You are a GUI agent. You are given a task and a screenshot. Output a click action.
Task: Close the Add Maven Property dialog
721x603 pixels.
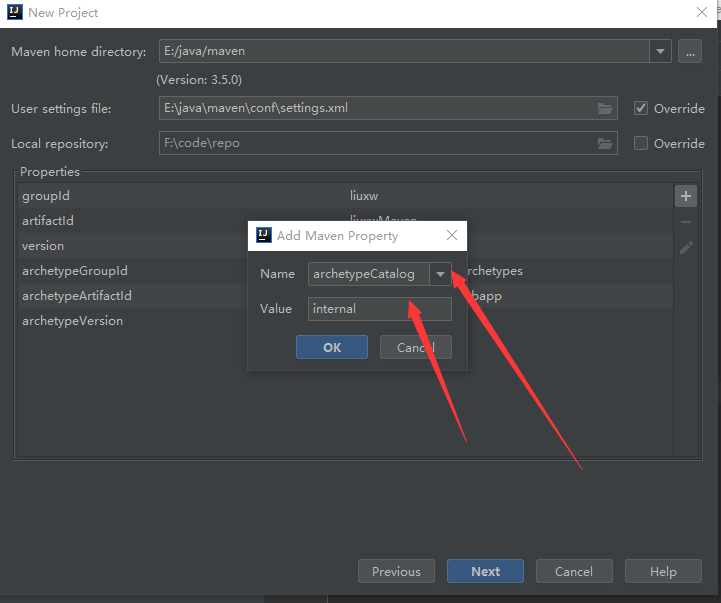point(452,235)
